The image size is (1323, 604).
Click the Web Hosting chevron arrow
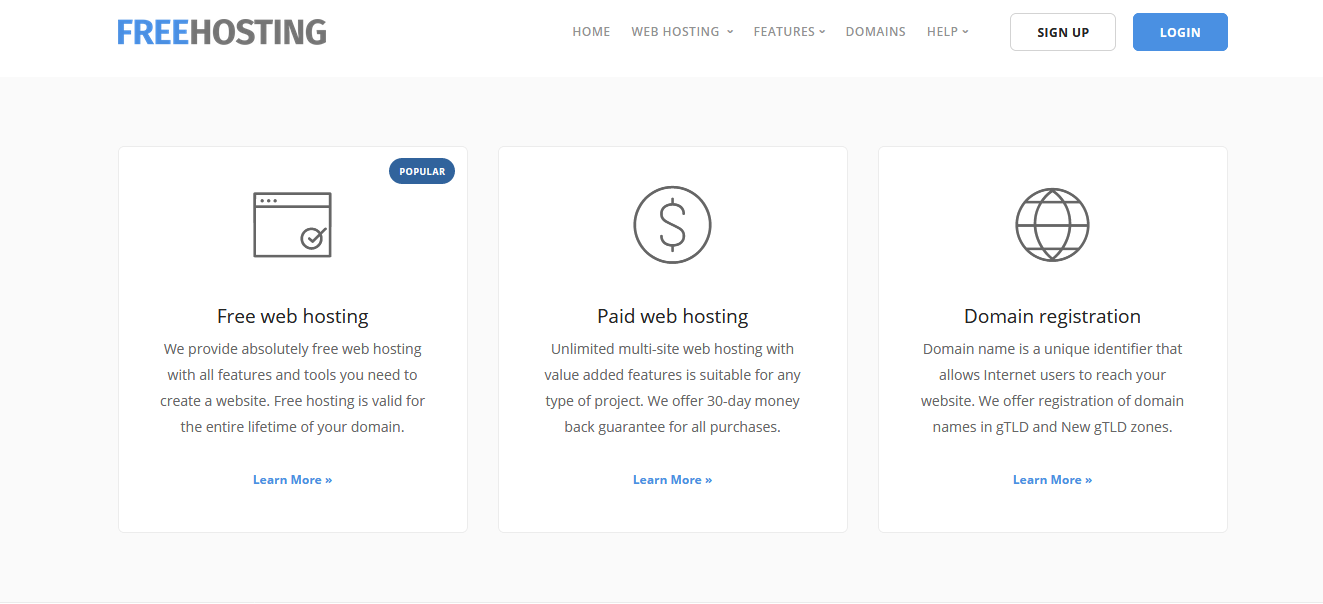[x=730, y=32]
